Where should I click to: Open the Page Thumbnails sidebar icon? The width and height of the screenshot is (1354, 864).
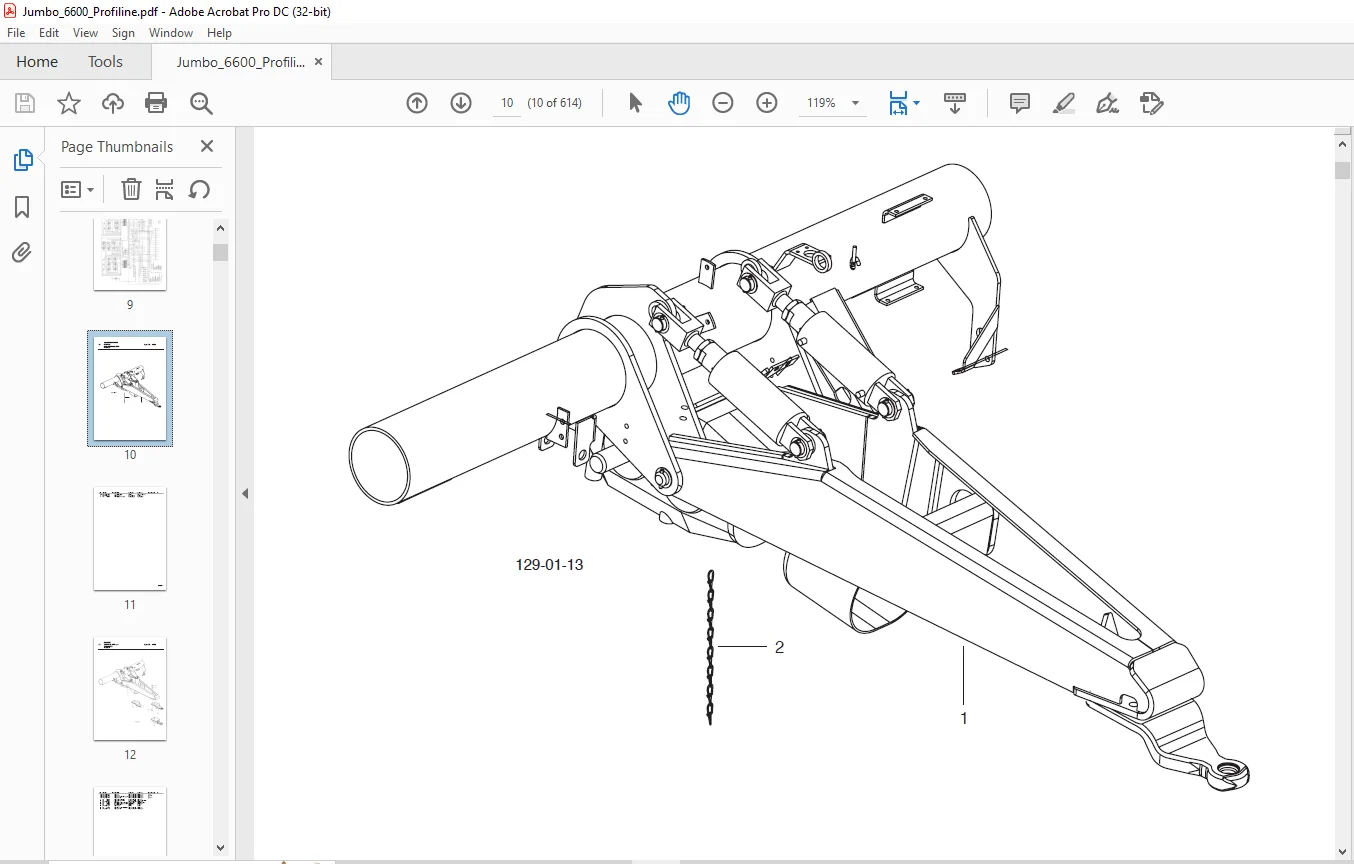pyautogui.click(x=22, y=160)
